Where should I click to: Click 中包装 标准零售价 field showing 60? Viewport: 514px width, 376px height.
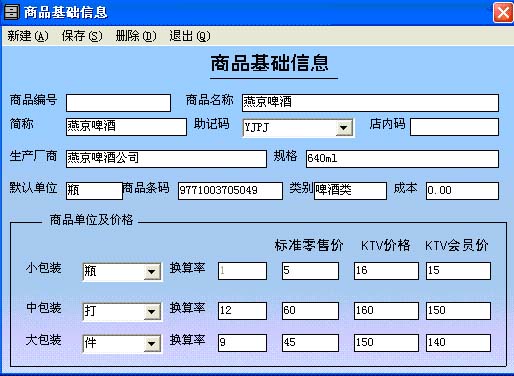click(310, 311)
